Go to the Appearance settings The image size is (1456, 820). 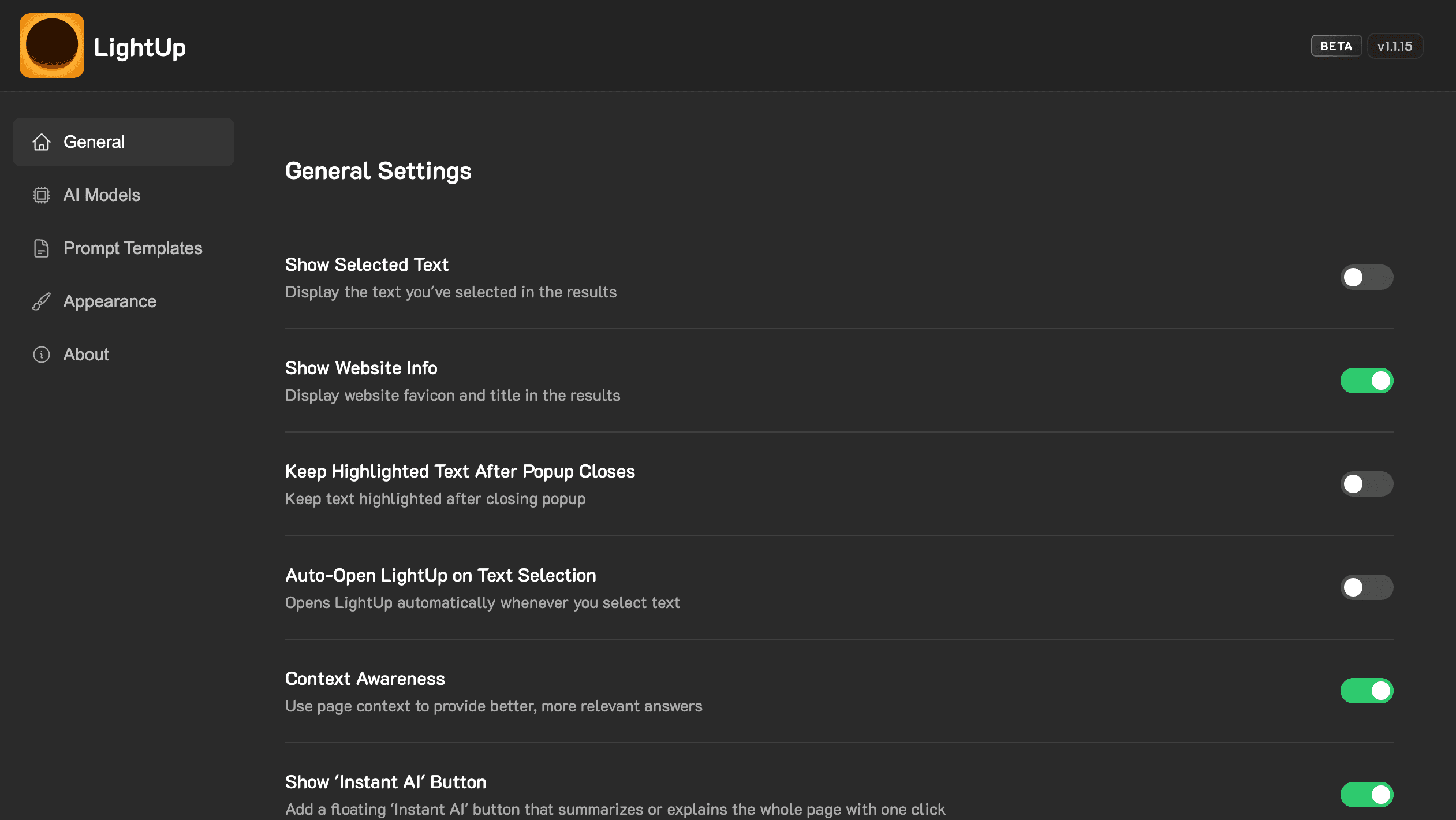pos(110,301)
